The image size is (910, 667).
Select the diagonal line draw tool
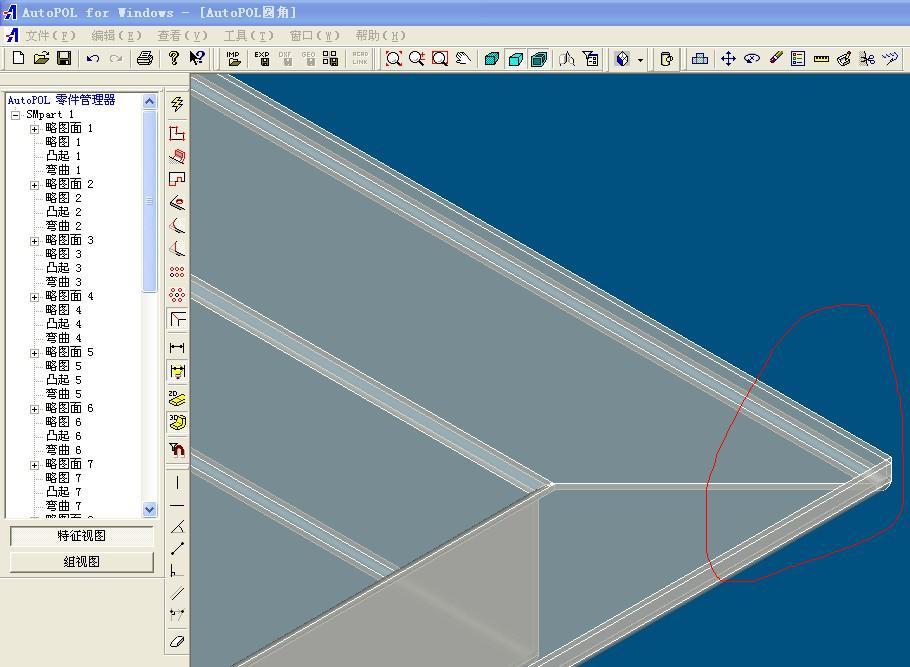(177, 548)
